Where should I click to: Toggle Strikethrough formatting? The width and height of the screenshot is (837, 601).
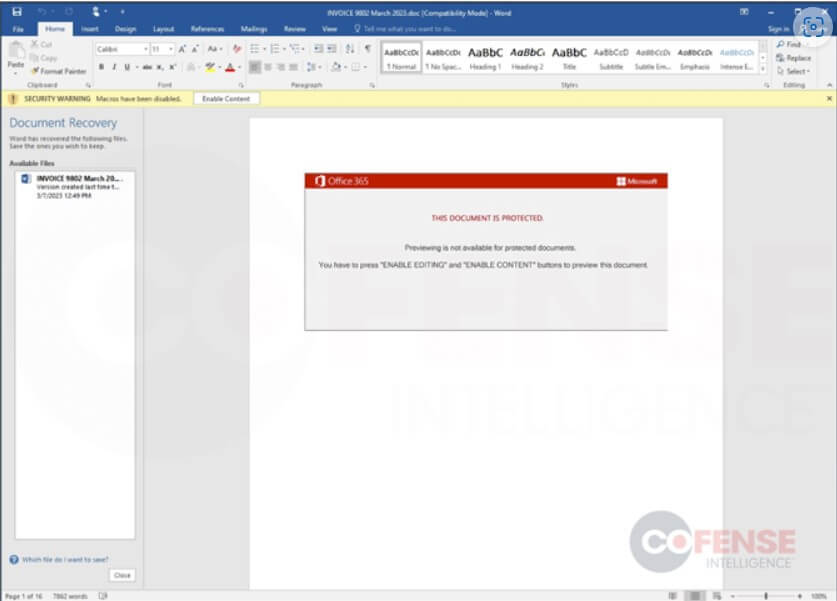pyautogui.click(x=147, y=67)
